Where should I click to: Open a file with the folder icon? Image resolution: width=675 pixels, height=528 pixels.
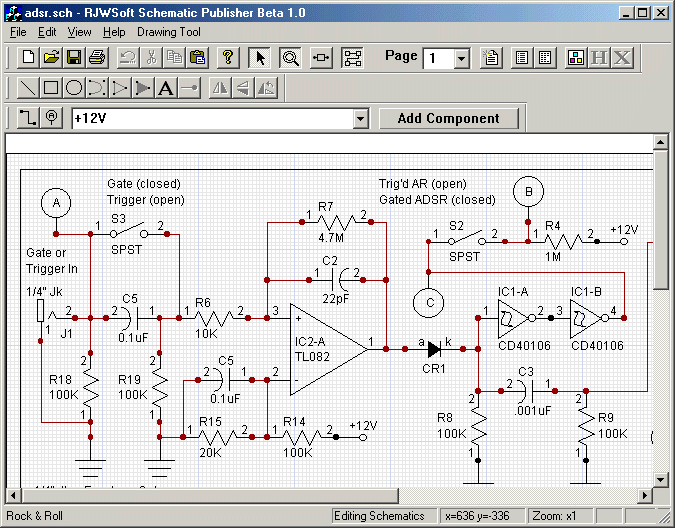51,58
